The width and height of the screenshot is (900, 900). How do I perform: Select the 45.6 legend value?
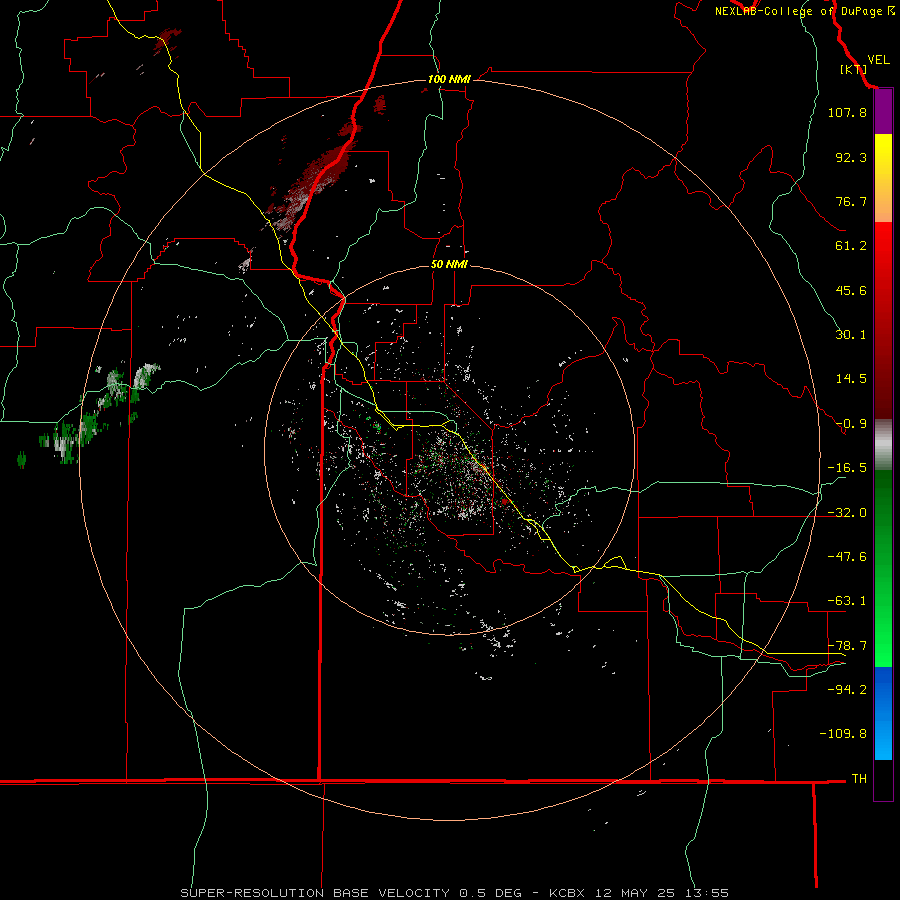pos(851,290)
